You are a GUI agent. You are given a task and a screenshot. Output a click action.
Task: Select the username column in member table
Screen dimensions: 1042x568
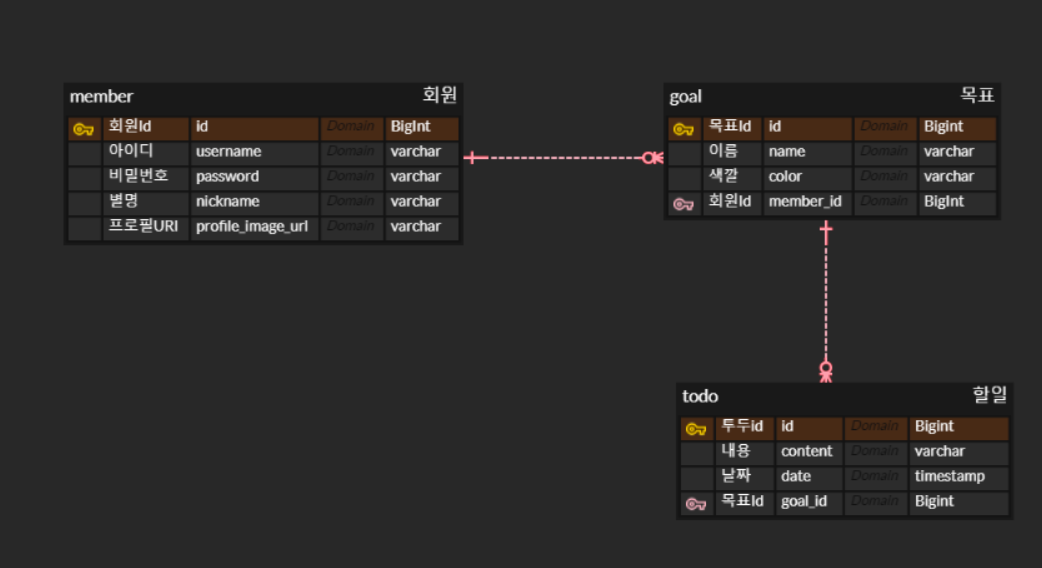click(255, 151)
